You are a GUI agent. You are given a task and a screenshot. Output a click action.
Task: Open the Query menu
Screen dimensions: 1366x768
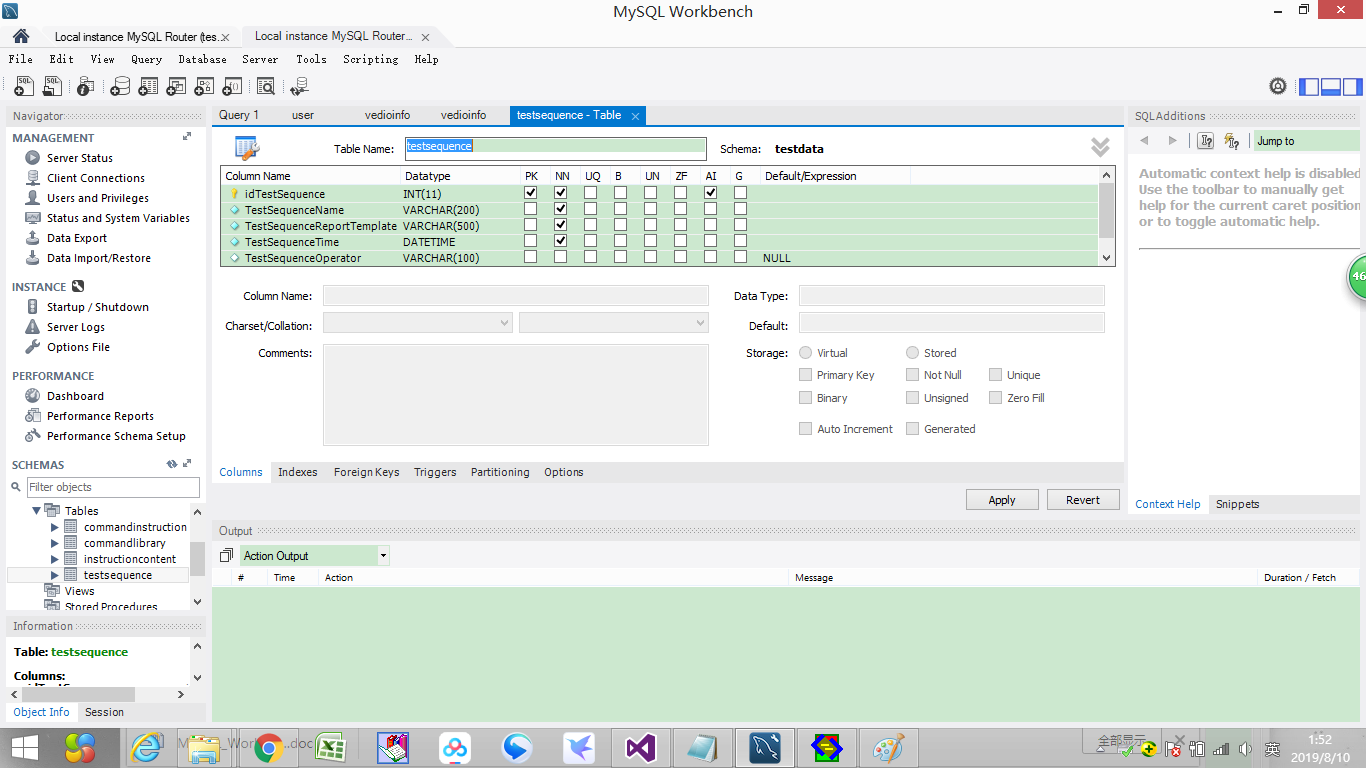click(146, 59)
